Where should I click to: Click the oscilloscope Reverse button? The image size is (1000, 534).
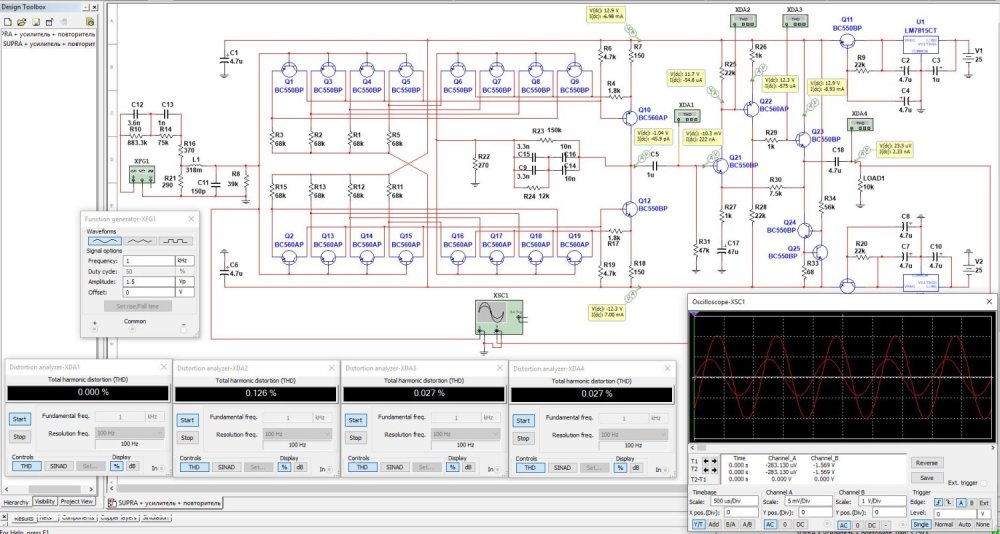click(926, 463)
